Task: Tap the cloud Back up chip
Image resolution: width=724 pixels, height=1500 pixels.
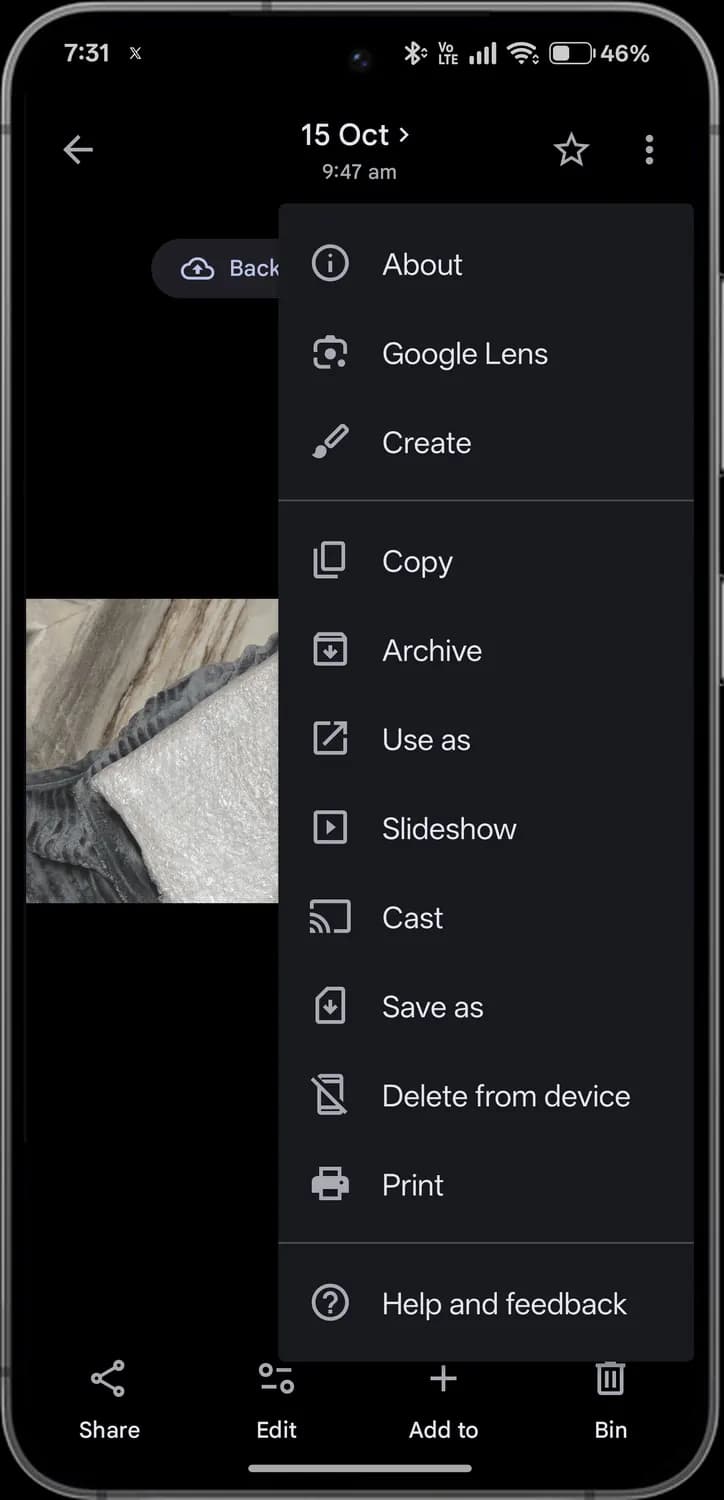Action: (216, 268)
